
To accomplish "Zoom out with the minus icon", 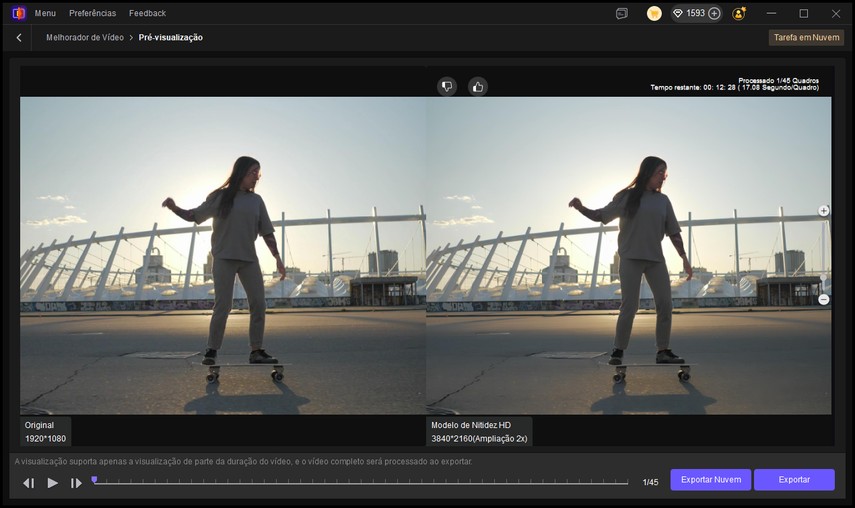I will [x=823, y=299].
